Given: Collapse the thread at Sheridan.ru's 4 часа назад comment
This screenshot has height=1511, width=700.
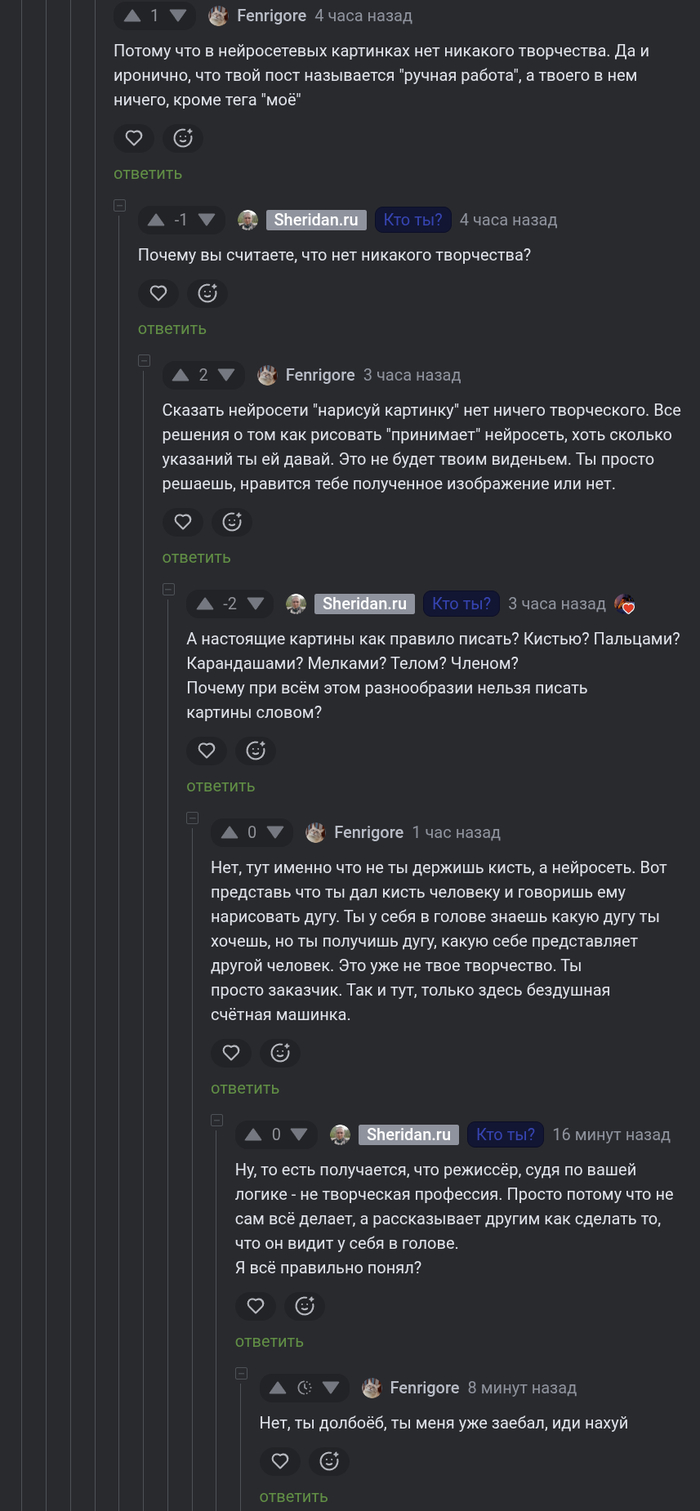Looking at the screenshot, I should coord(120,206).
